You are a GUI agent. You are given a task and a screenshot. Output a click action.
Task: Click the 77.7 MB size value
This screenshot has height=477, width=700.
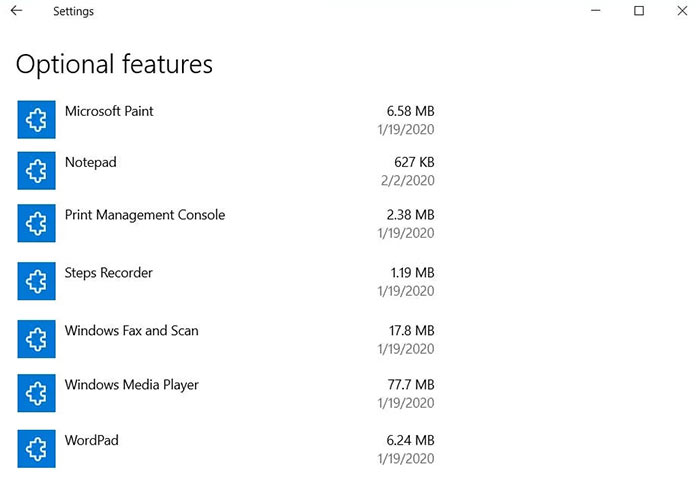(x=411, y=385)
